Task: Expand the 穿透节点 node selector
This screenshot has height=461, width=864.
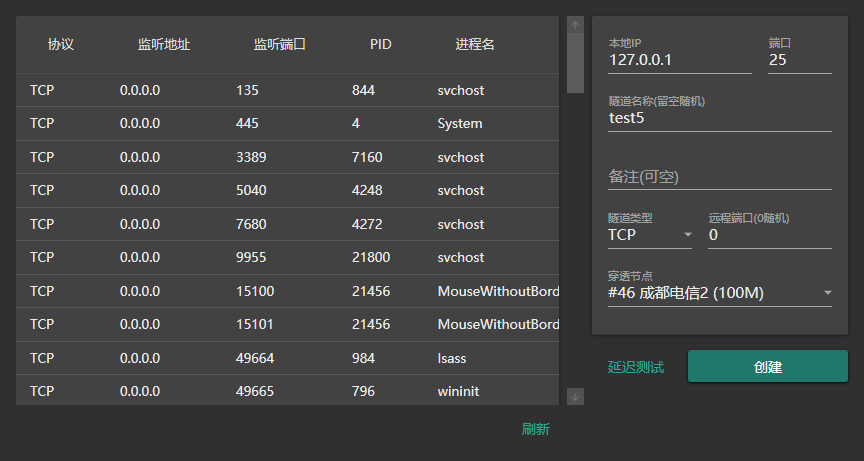Action: coord(719,293)
